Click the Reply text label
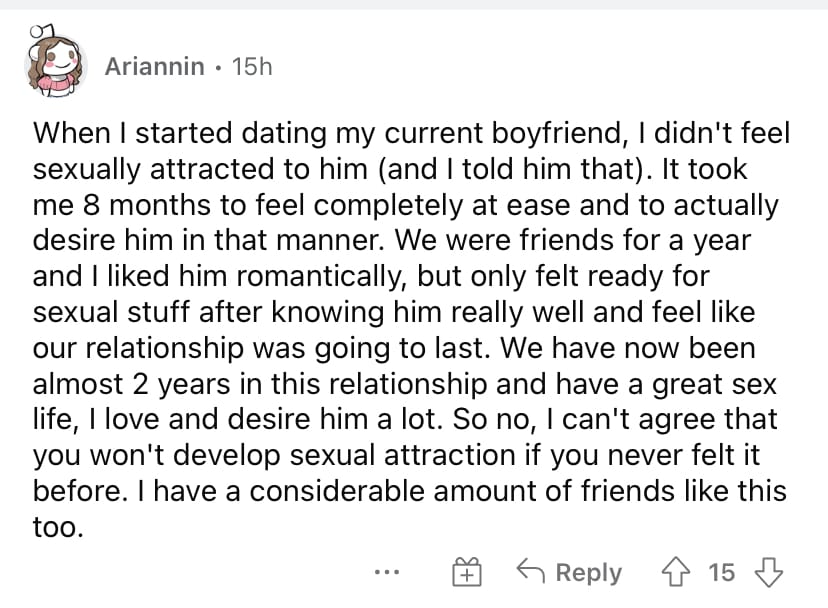This screenshot has height=608, width=828. 589,574
